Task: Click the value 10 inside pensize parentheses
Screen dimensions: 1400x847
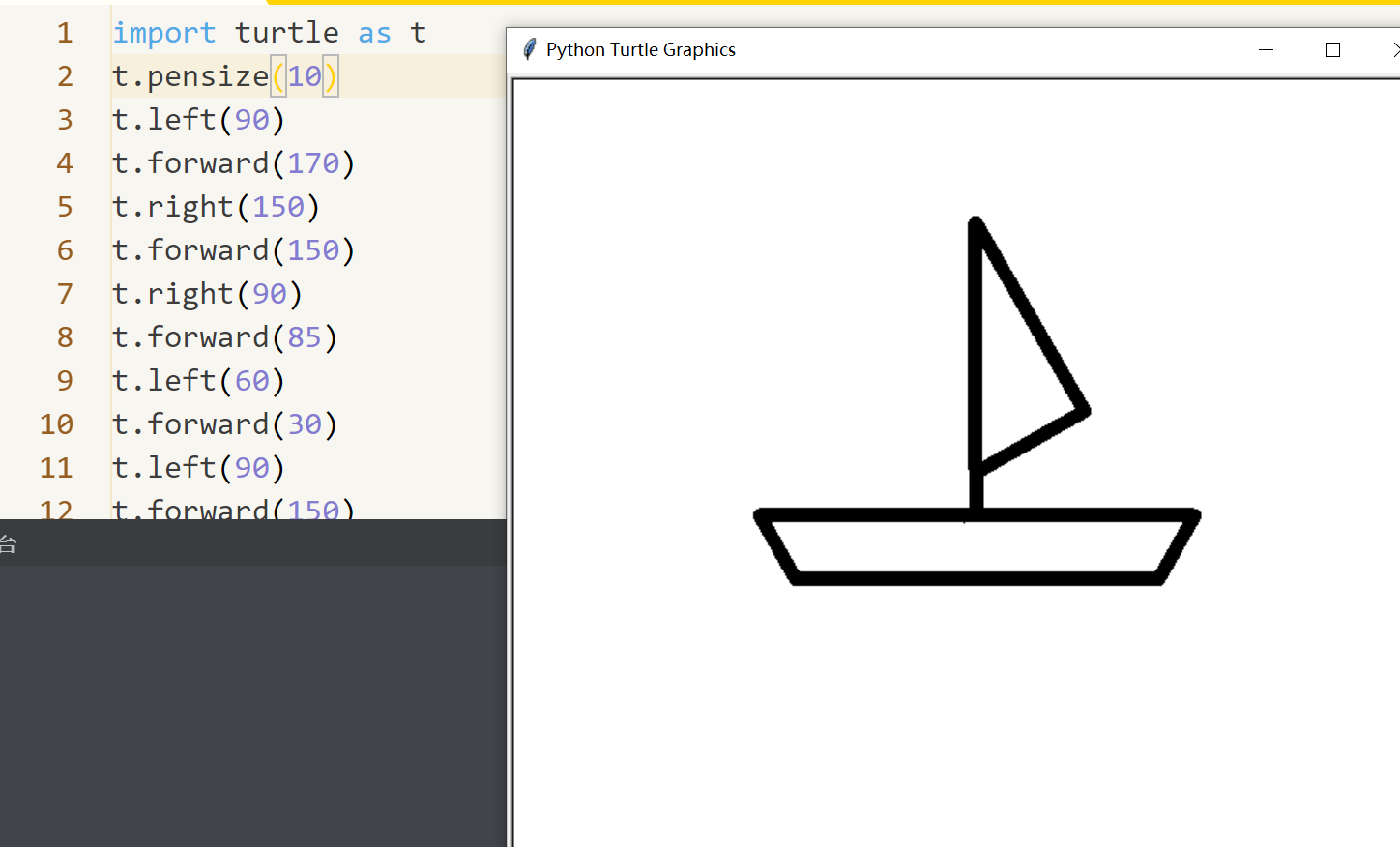Action: tap(305, 76)
